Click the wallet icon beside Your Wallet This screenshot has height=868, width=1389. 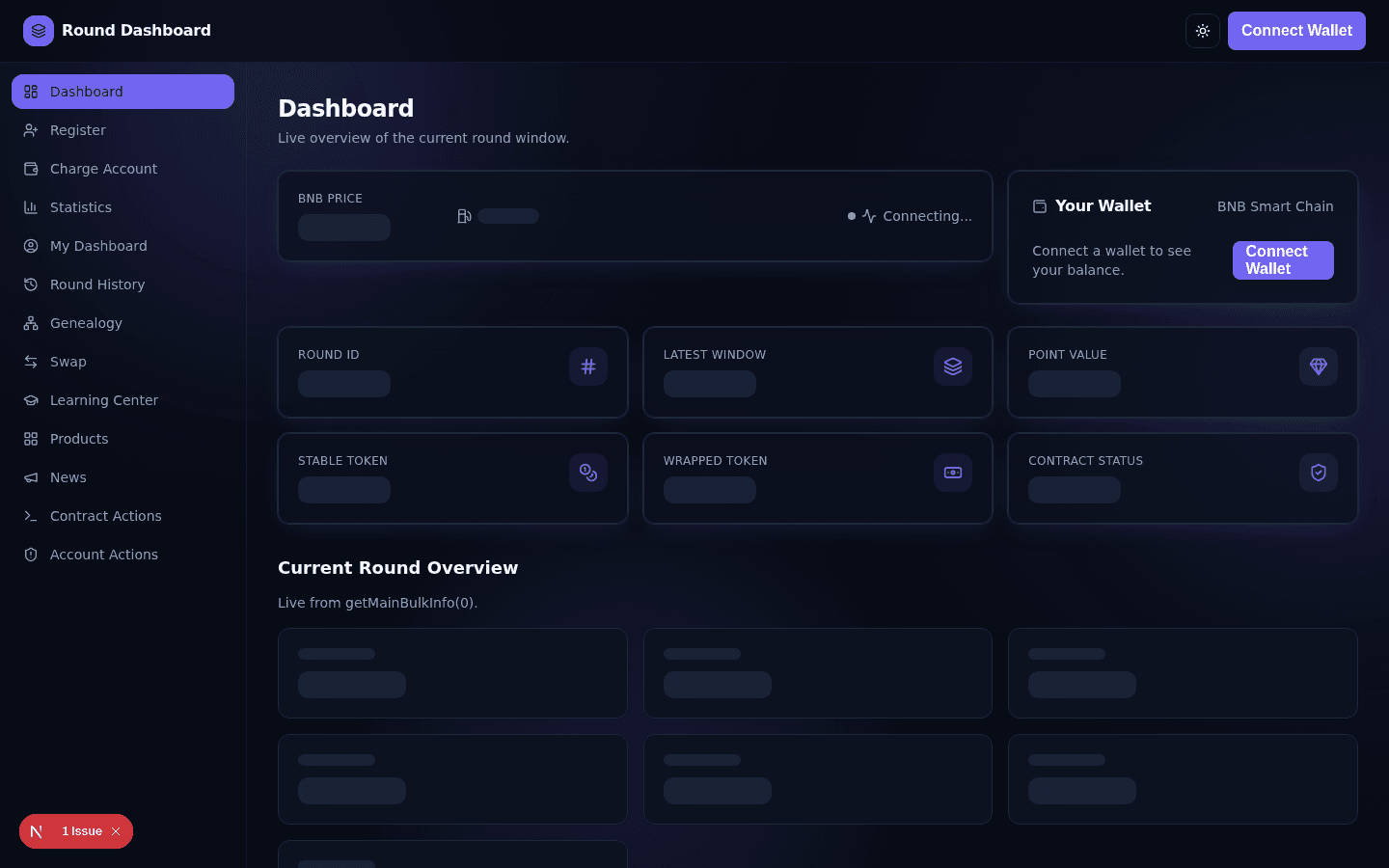click(x=1040, y=206)
